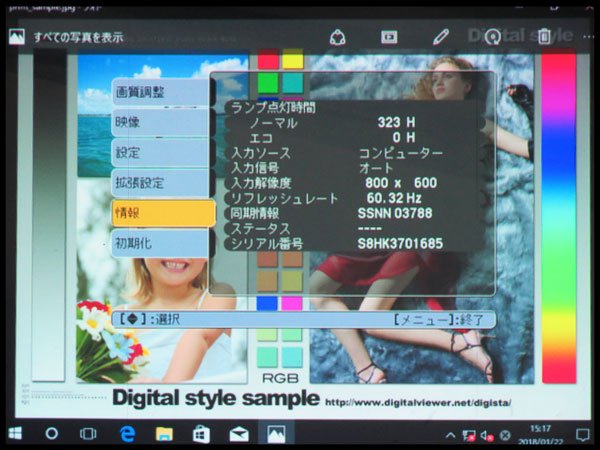Screen dimensions: 600x450
Task: Open the Action Center notification icon
Action: 583,435
